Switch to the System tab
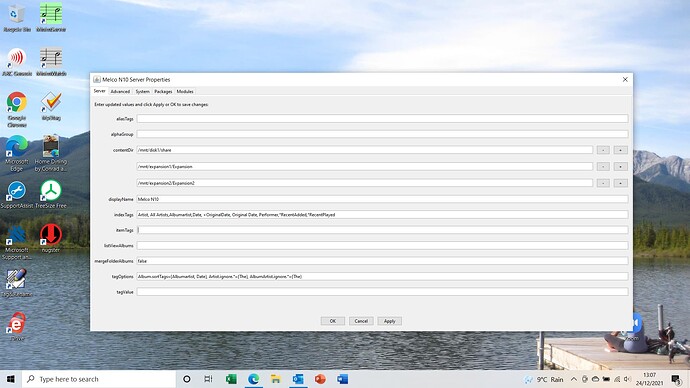This screenshot has height=388, width=690. (142, 92)
